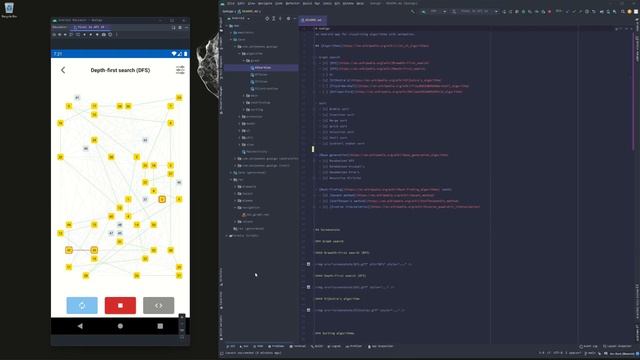Select MainActivity in project tree
640x360 pixels.
pyautogui.click(x=255, y=151)
